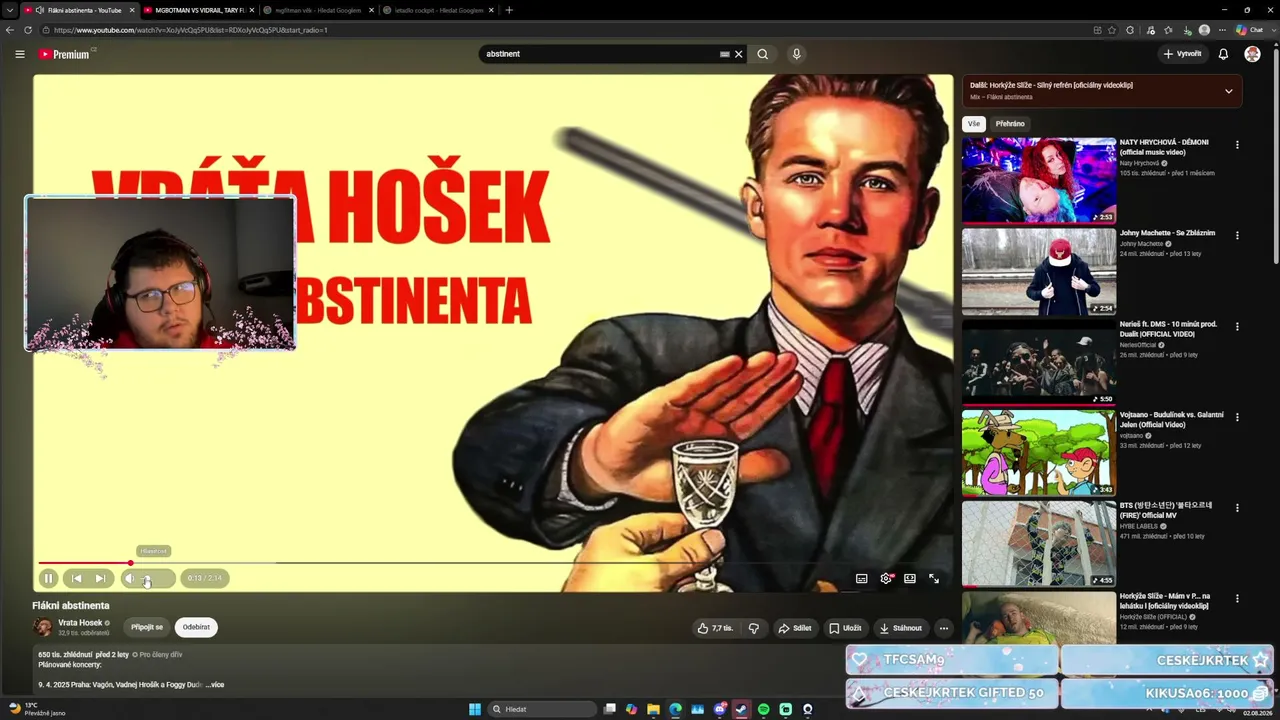Open options for Johny Machette - Se Zblázním
1280x720 pixels.
1237,236
